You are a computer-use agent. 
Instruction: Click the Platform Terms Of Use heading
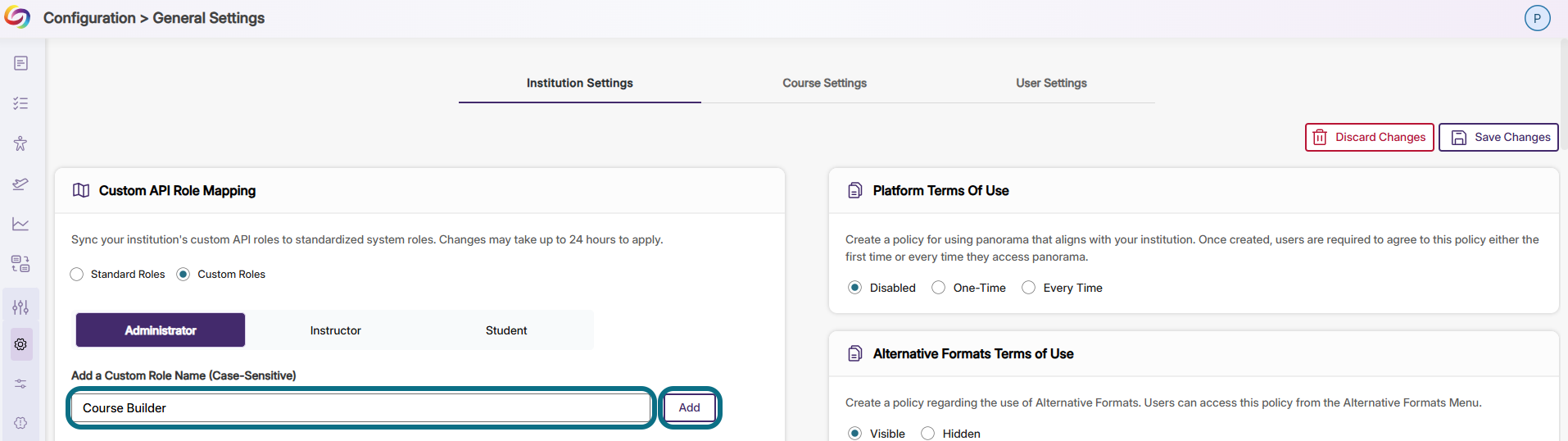tap(940, 190)
